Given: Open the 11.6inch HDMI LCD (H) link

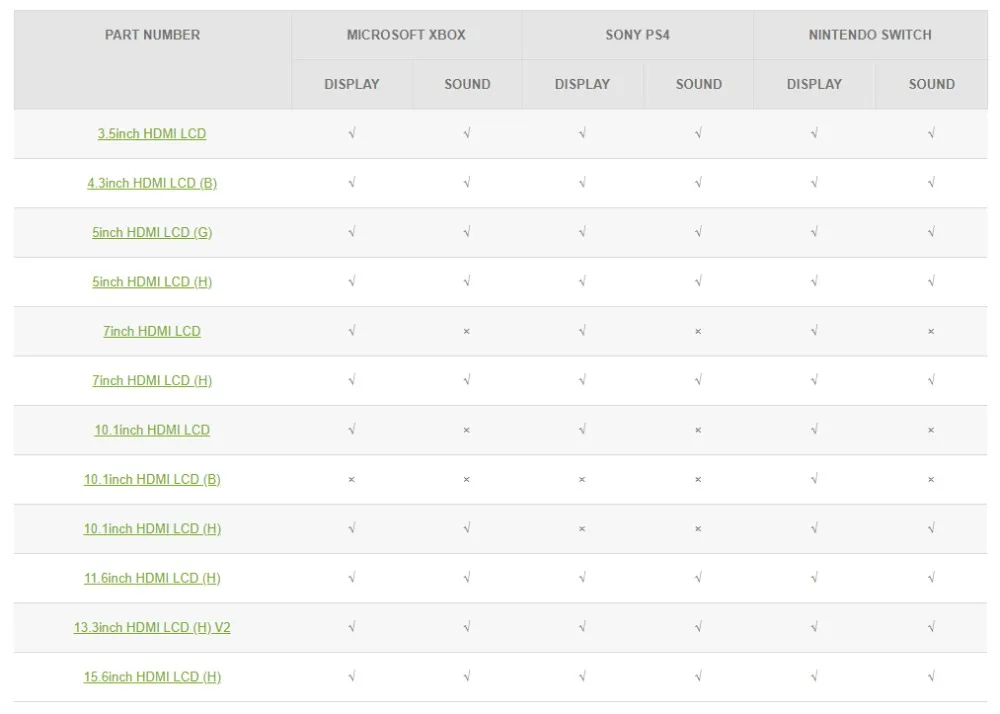Looking at the screenshot, I should (x=152, y=578).
